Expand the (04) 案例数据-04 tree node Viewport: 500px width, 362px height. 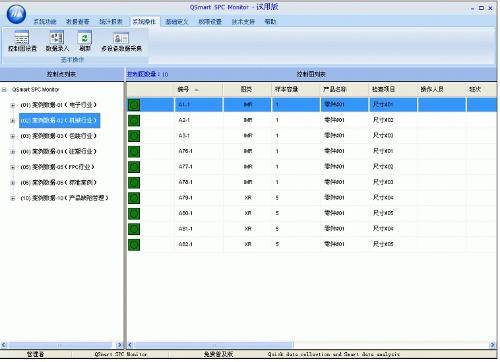13,152
